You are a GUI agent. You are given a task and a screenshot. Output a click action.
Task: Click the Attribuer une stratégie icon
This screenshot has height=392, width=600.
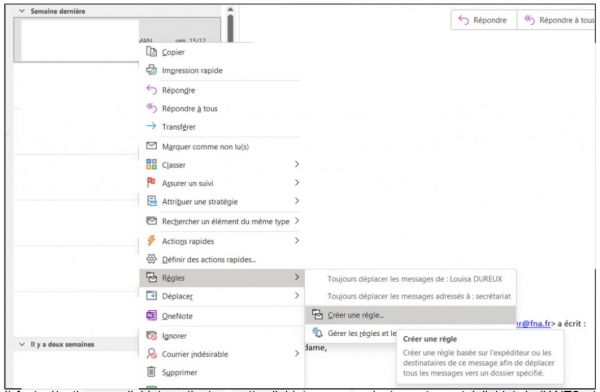[x=152, y=201]
